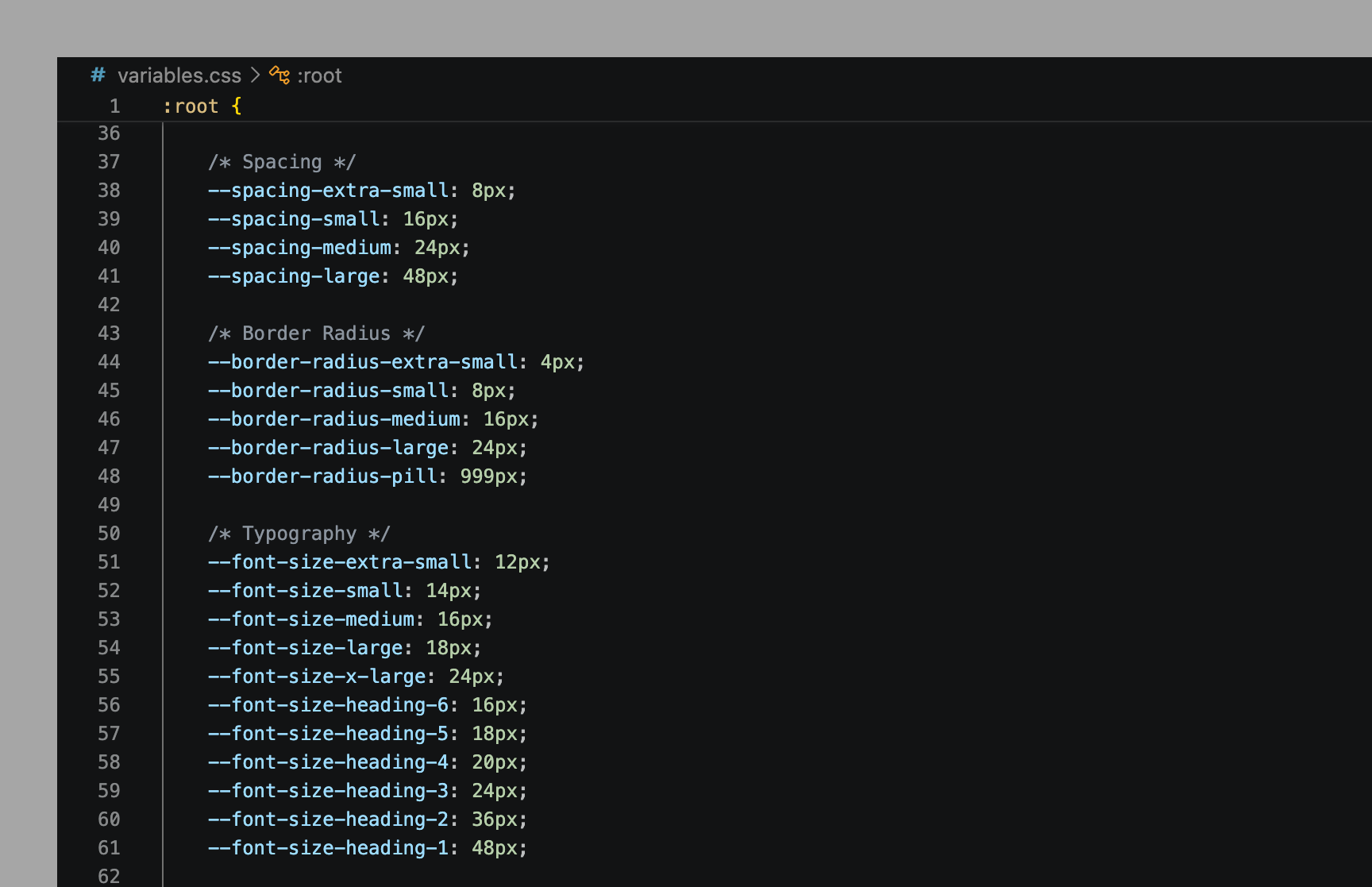Click '--font-size-medium' variable
The image size is (1372, 887).
311,619
